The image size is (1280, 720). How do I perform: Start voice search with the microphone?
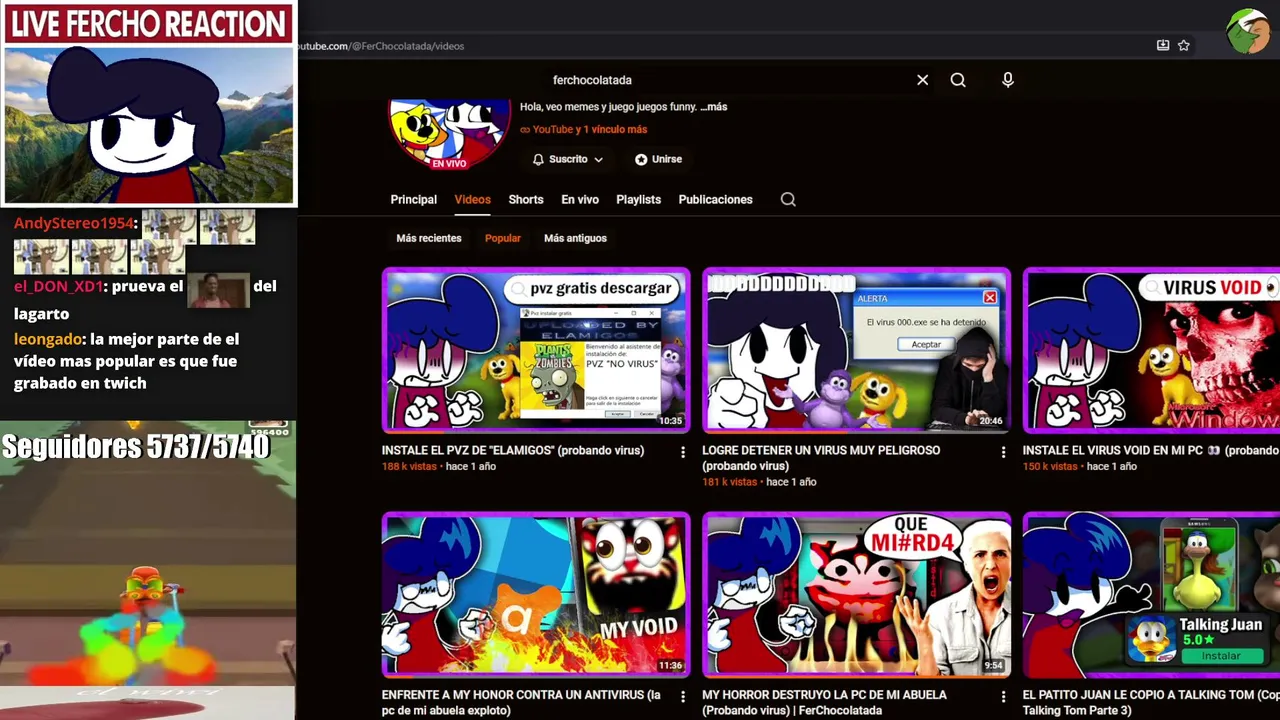tap(1008, 80)
